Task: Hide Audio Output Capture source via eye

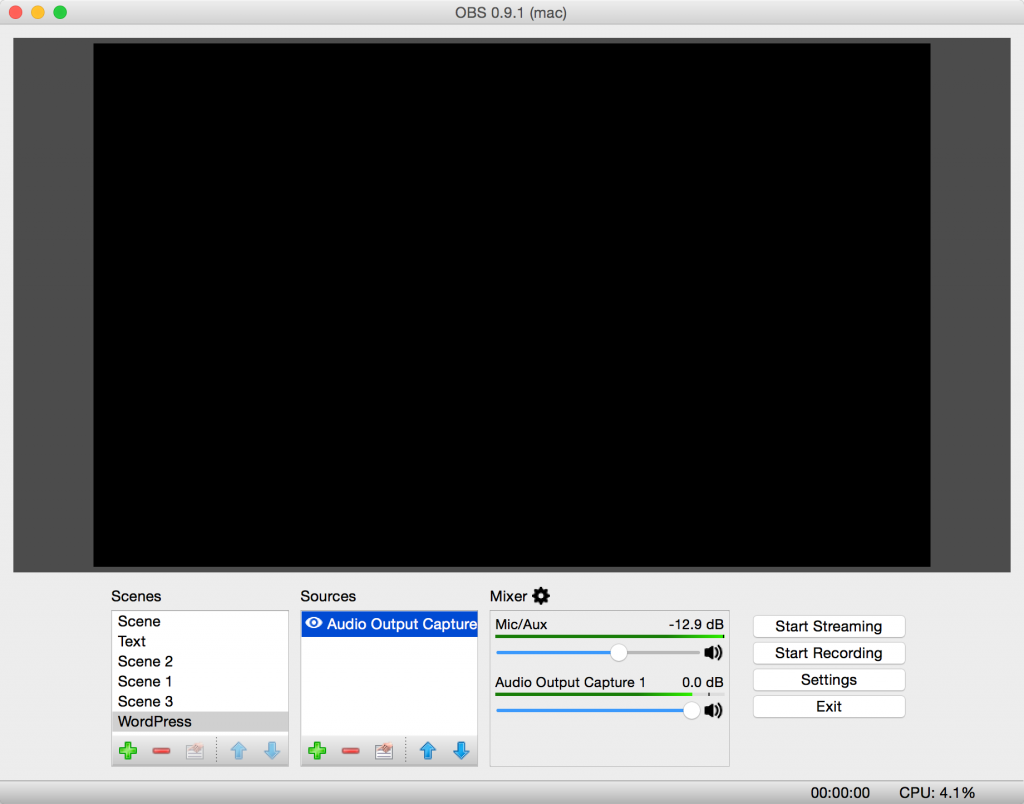Action: tap(314, 623)
